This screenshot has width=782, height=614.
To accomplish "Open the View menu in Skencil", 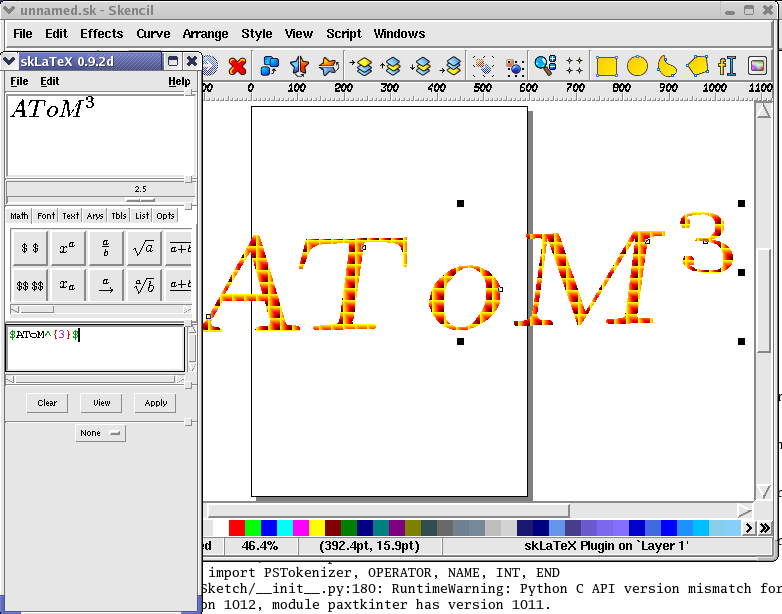I will click(x=299, y=33).
